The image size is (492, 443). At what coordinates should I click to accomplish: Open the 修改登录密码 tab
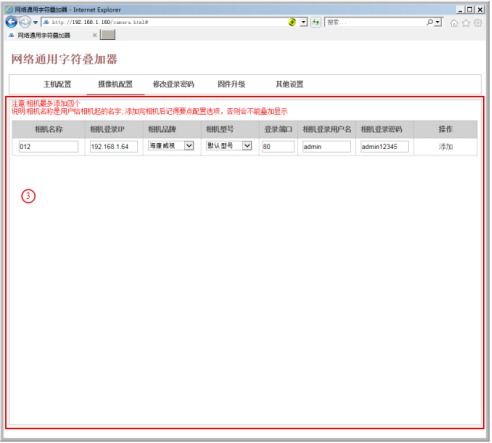pos(173,84)
